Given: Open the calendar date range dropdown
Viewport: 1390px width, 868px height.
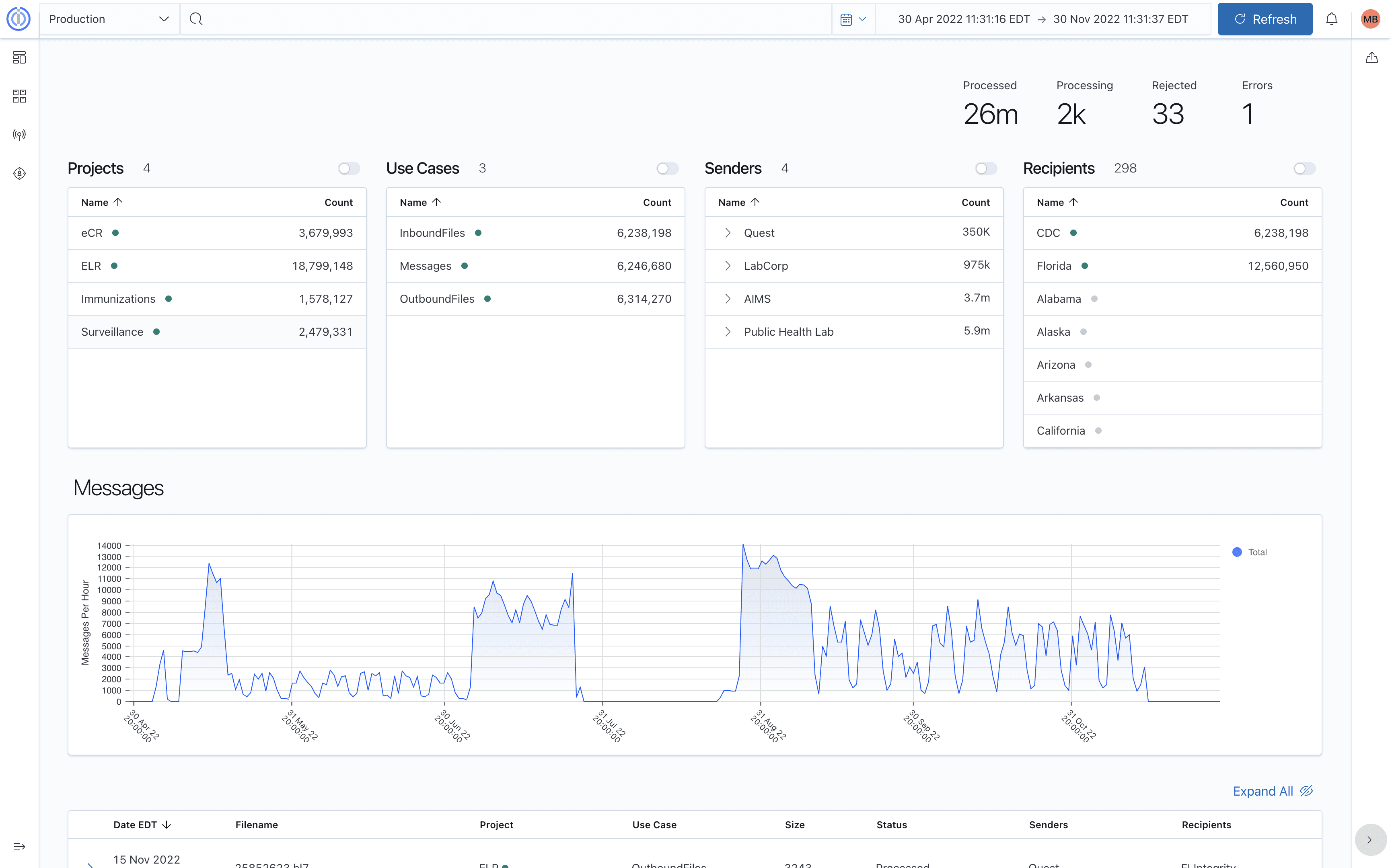Looking at the screenshot, I should tap(853, 19).
